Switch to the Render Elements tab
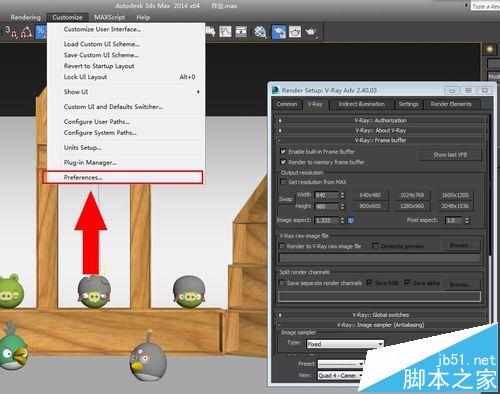Viewport: 500px width, 394px height. [x=451, y=104]
